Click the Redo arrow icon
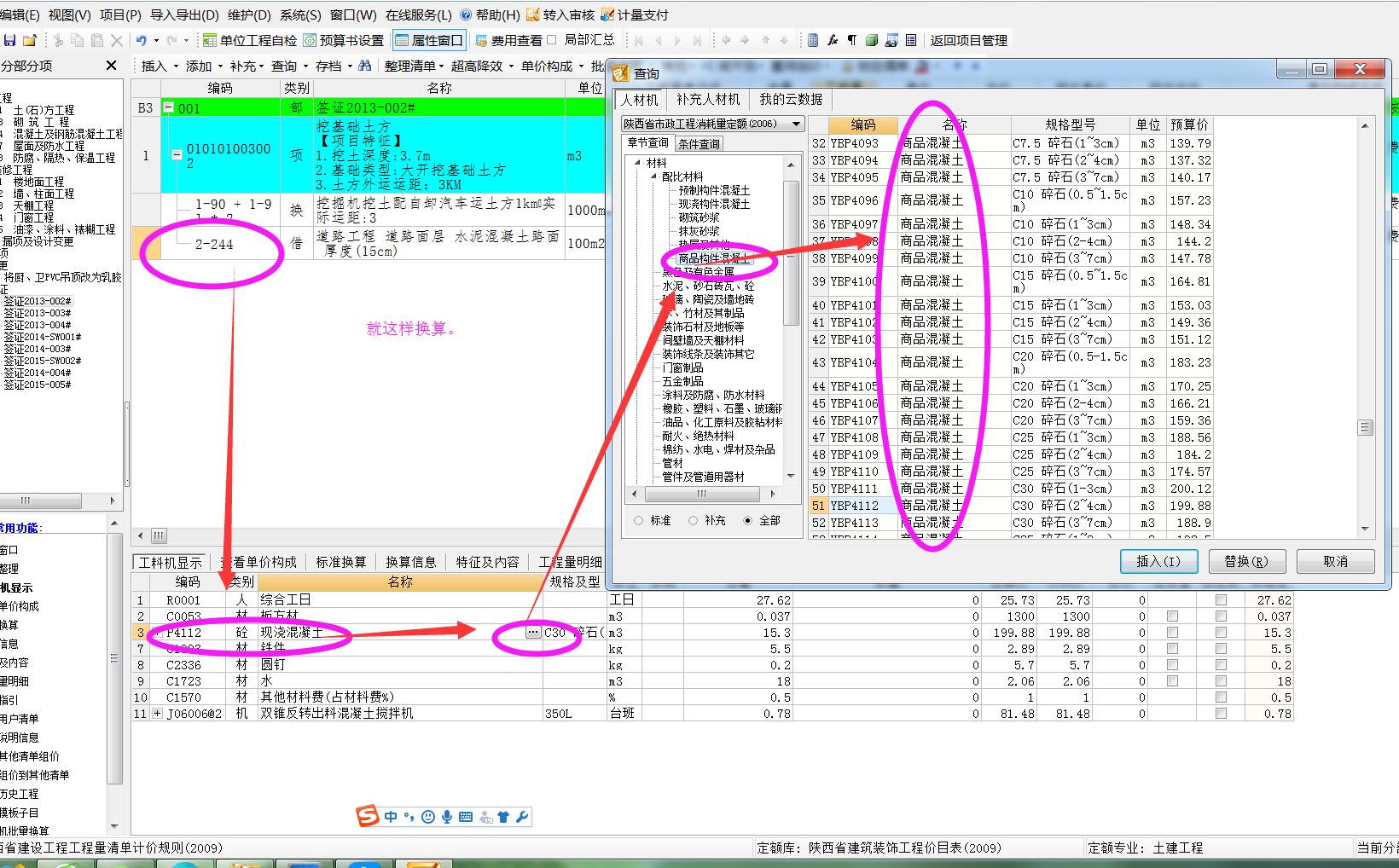 (x=172, y=40)
